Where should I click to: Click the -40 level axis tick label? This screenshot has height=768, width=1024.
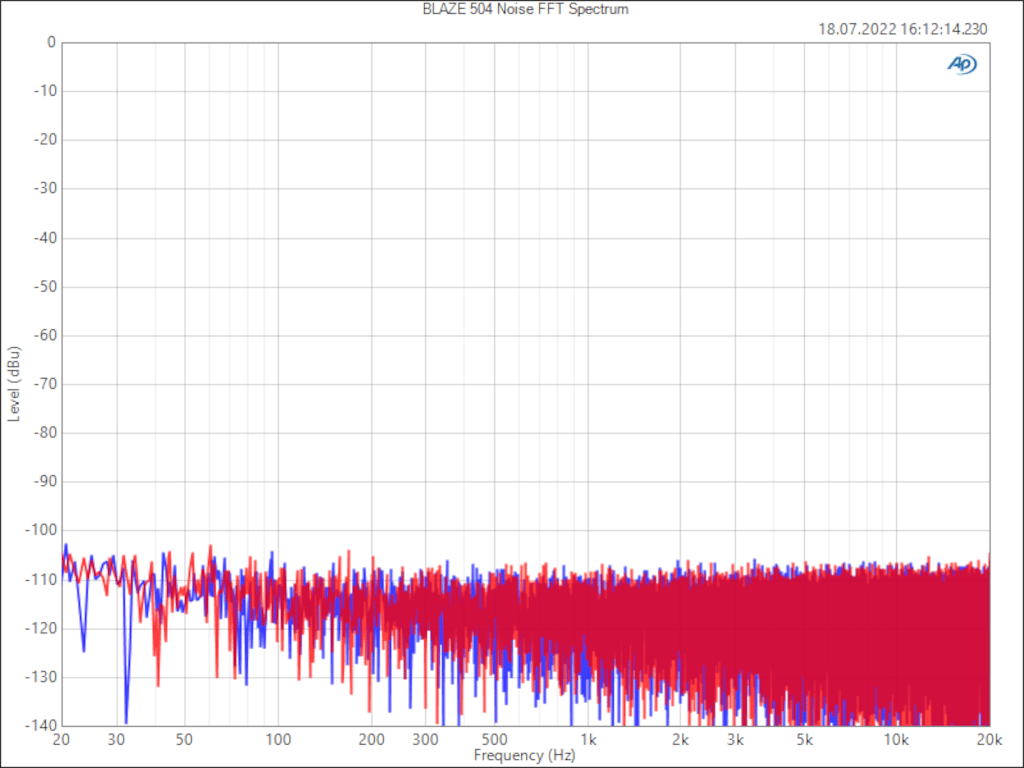45,238
